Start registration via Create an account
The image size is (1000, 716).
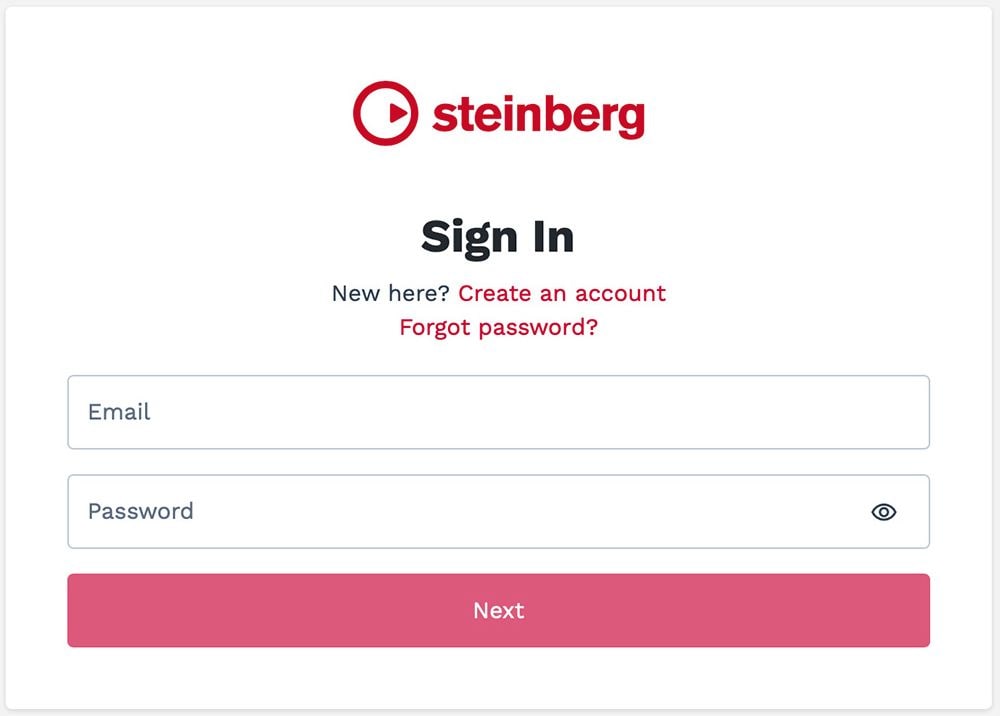tap(561, 293)
